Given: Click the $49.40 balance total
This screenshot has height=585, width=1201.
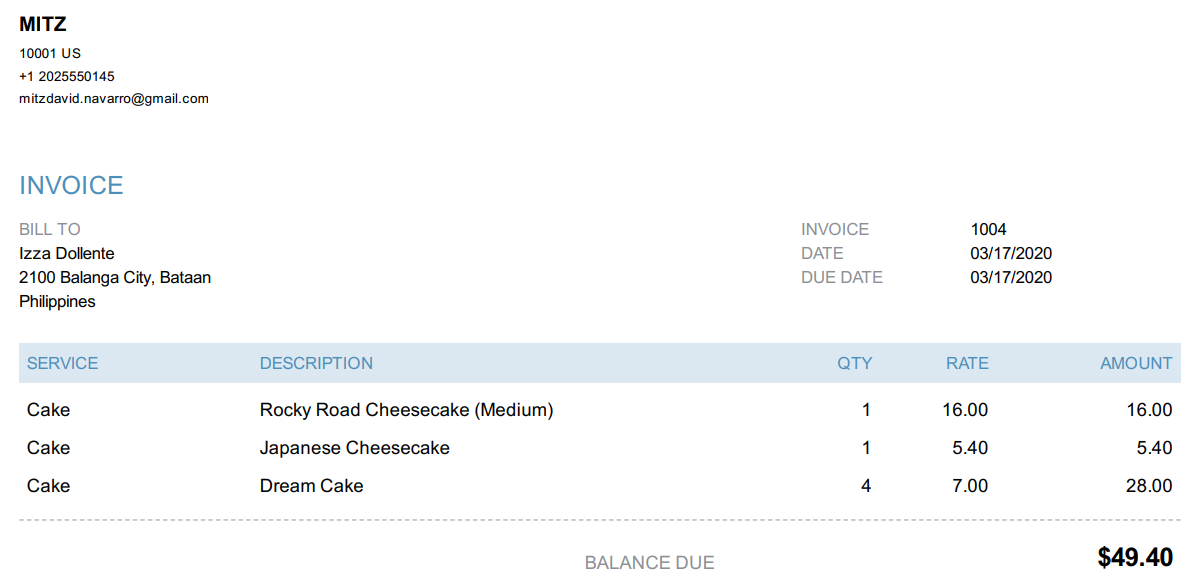Looking at the screenshot, I should pos(1135,557).
